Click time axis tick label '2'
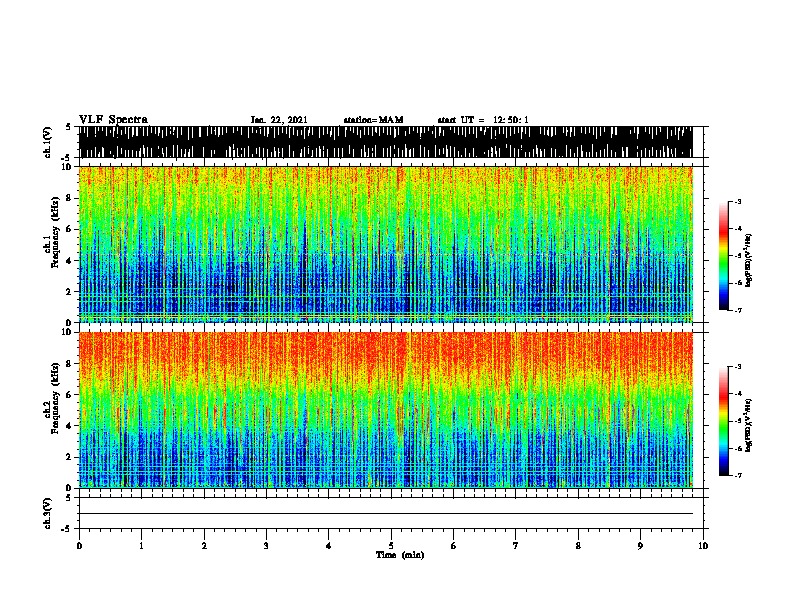This screenshot has height=612, width=792. tap(204, 546)
